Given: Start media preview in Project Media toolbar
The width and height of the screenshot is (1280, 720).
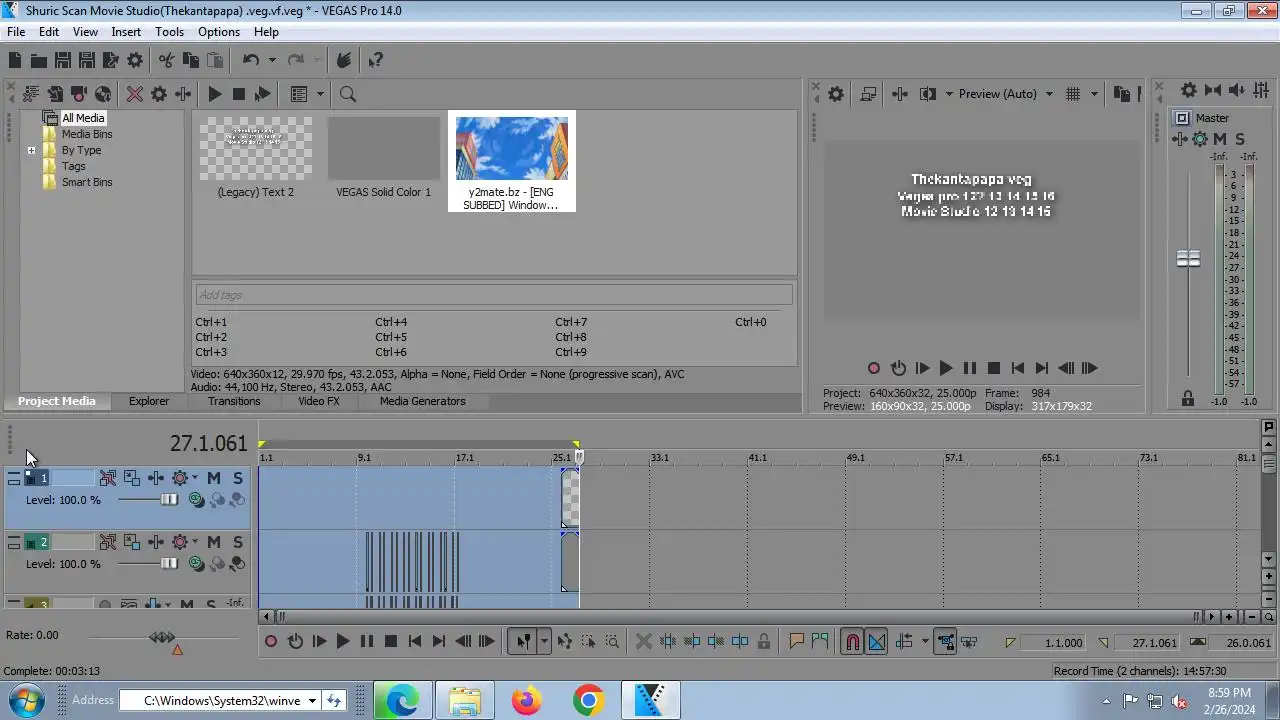Looking at the screenshot, I should coord(214,94).
